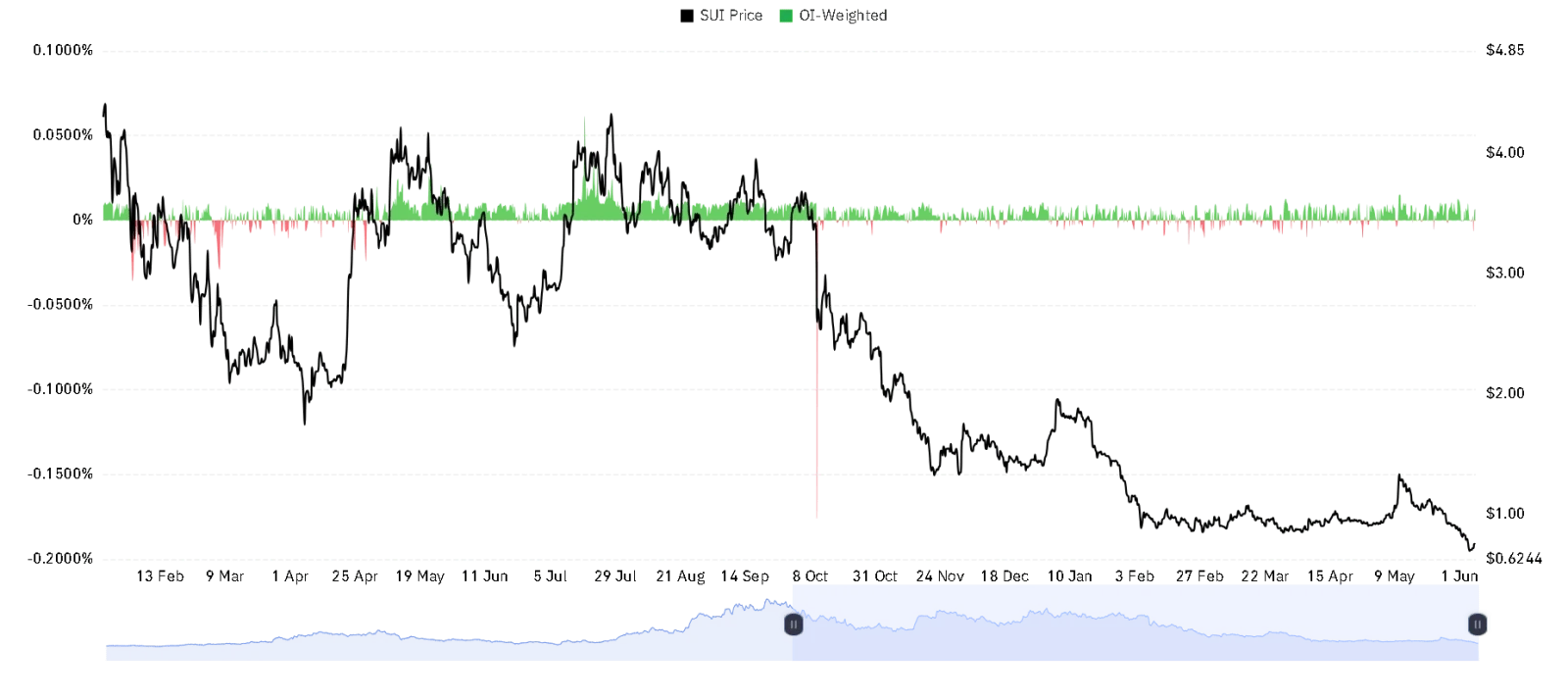
Task: Click the 1 Jun date label
Action: point(1459,576)
